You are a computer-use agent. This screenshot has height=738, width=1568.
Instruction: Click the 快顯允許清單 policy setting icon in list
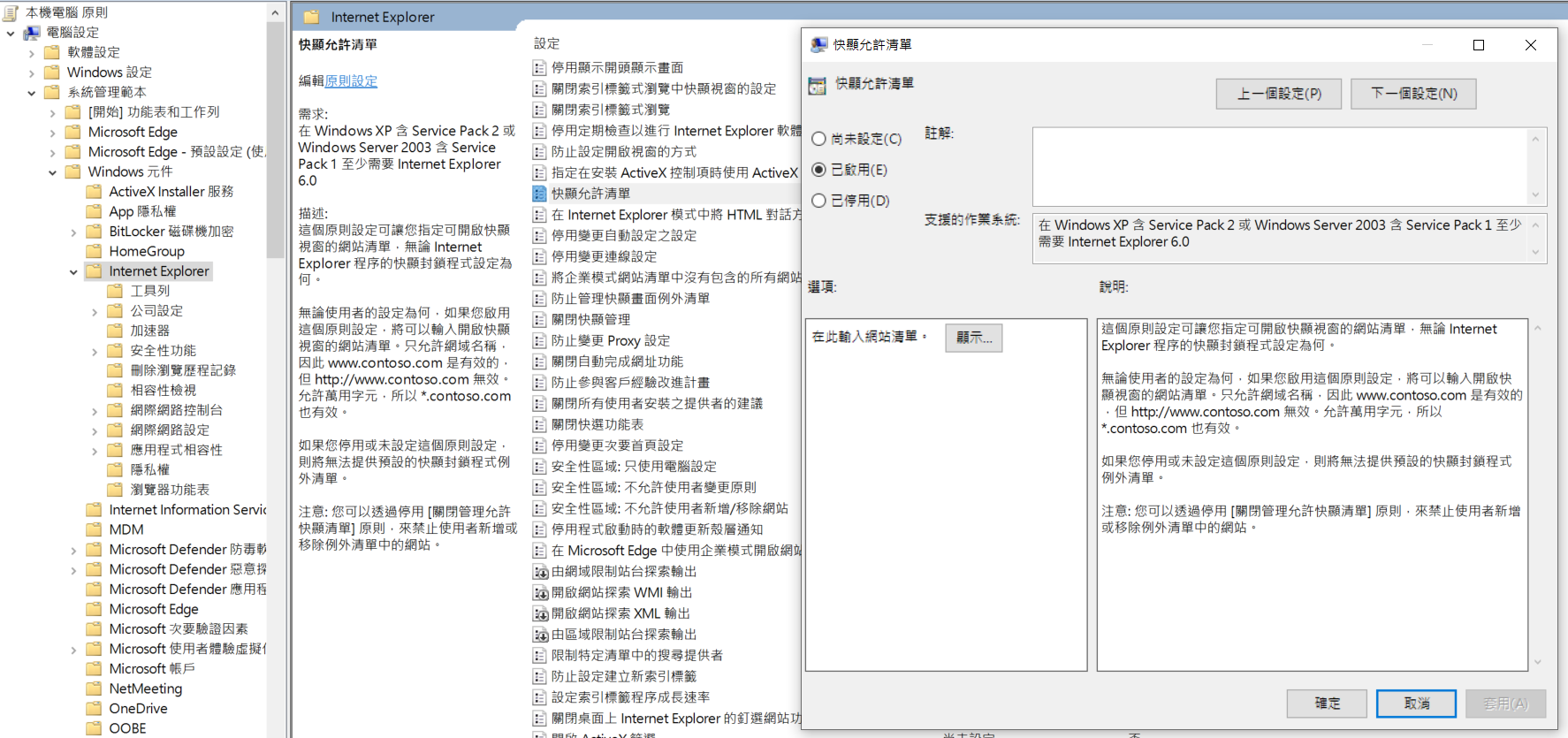540,194
